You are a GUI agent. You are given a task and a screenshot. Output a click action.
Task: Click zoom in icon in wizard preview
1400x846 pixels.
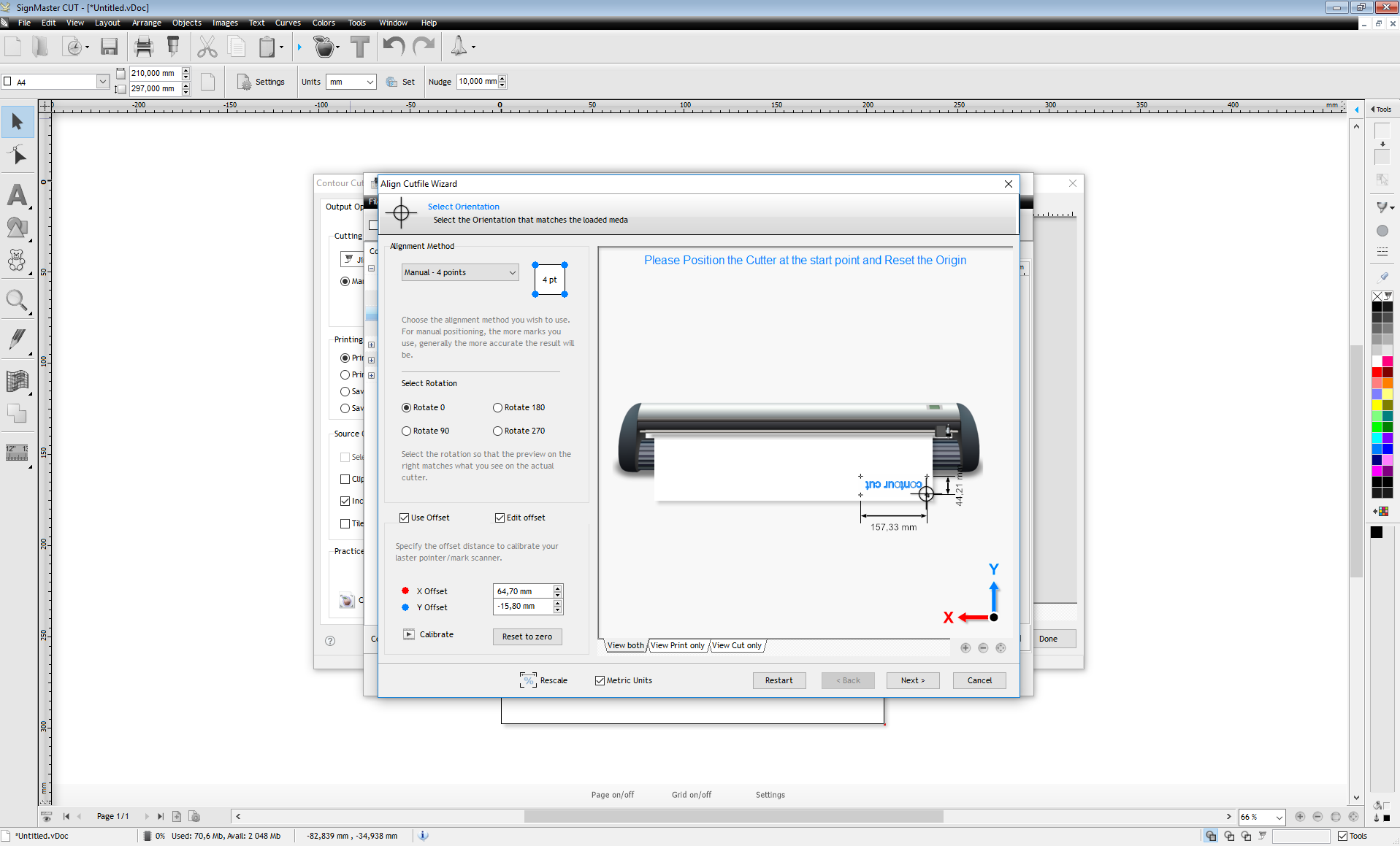965,647
